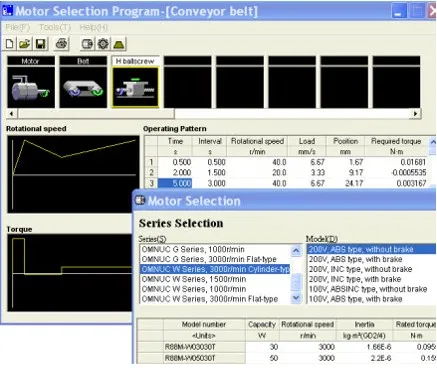Screen dimensions: 437x390
Task: Open the File menu
Action: tap(18, 27)
